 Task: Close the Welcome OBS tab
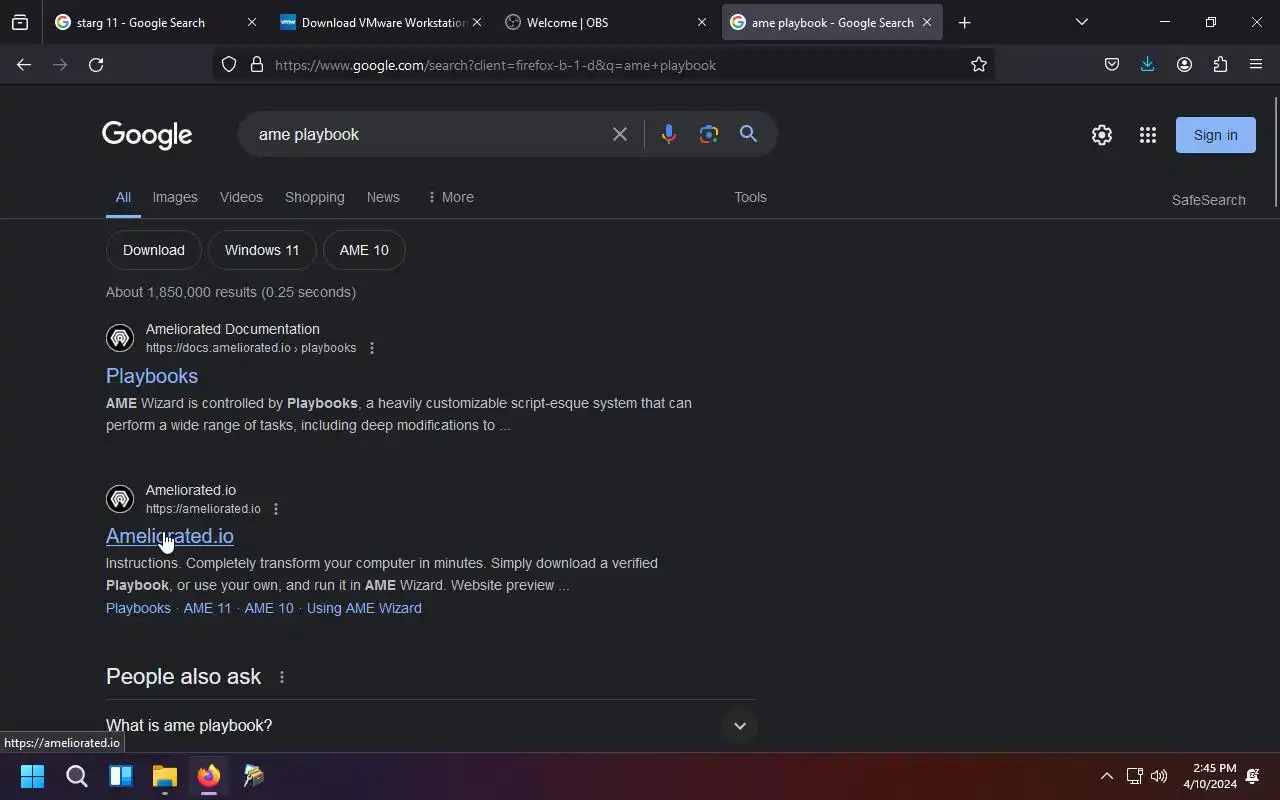[x=702, y=22]
